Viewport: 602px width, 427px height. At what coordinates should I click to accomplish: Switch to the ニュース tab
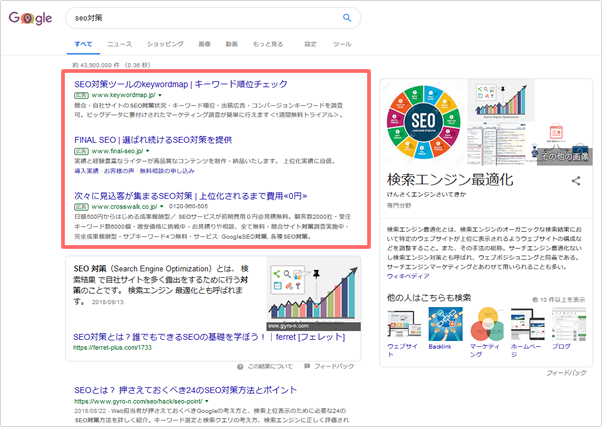click(120, 44)
